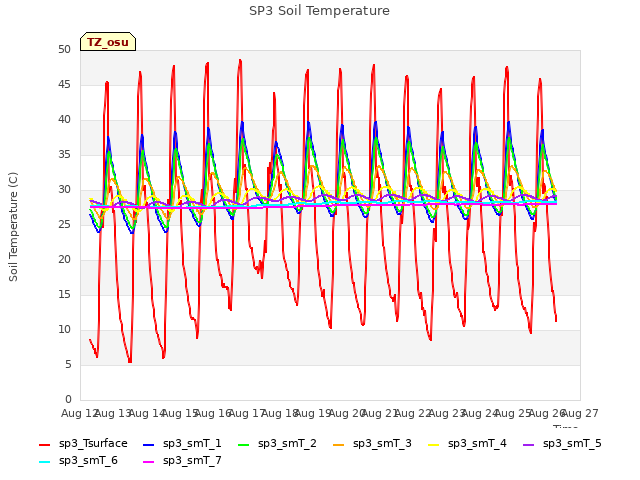
Task: Click the chart title SP3 Soil Temperature
Action: [x=319, y=11]
